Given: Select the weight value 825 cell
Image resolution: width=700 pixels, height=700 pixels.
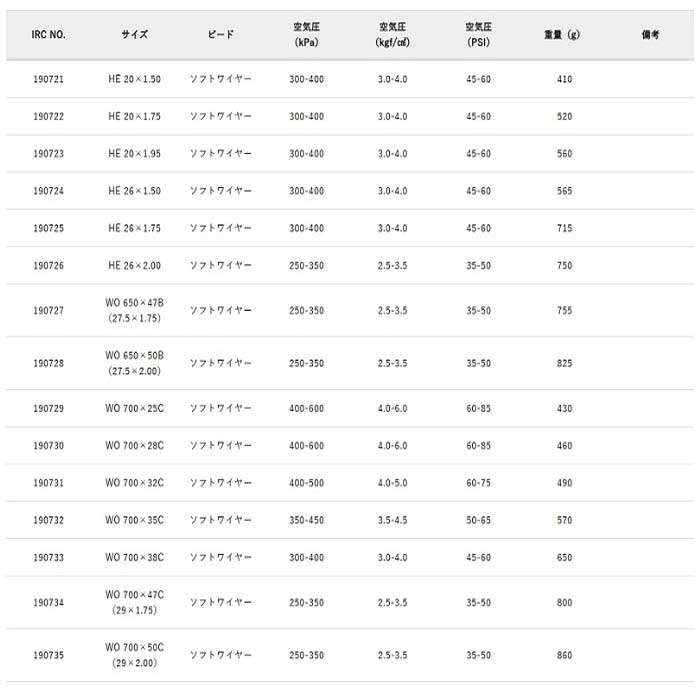Looking at the screenshot, I should (564, 364).
